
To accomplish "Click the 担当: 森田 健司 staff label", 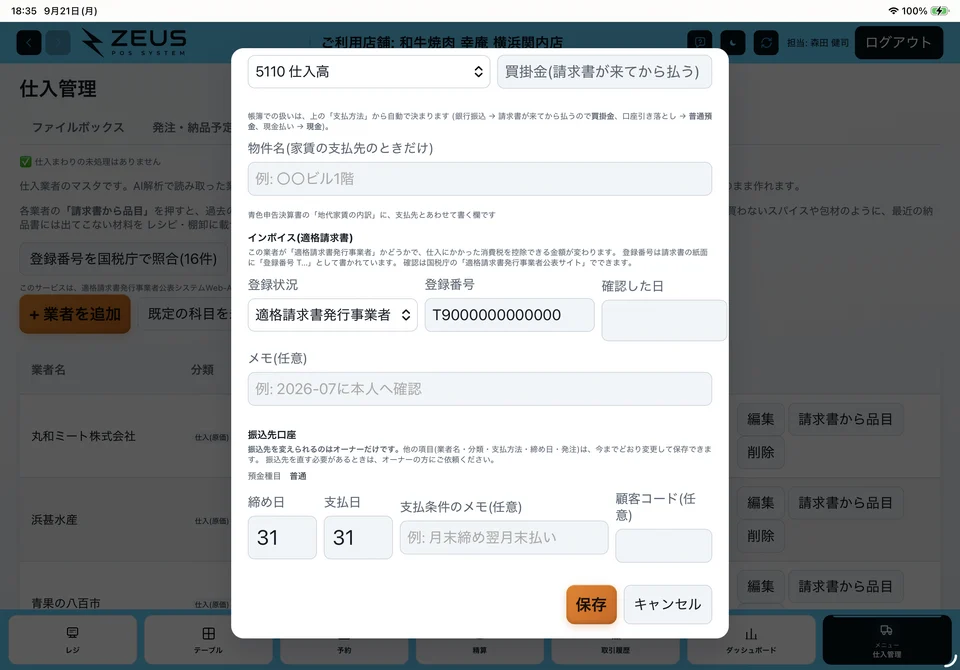I will (x=818, y=43).
